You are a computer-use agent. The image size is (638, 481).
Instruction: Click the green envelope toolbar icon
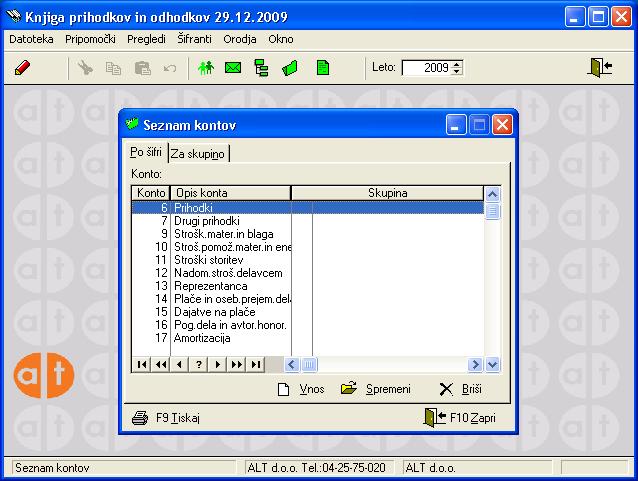pyautogui.click(x=234, y=68)
